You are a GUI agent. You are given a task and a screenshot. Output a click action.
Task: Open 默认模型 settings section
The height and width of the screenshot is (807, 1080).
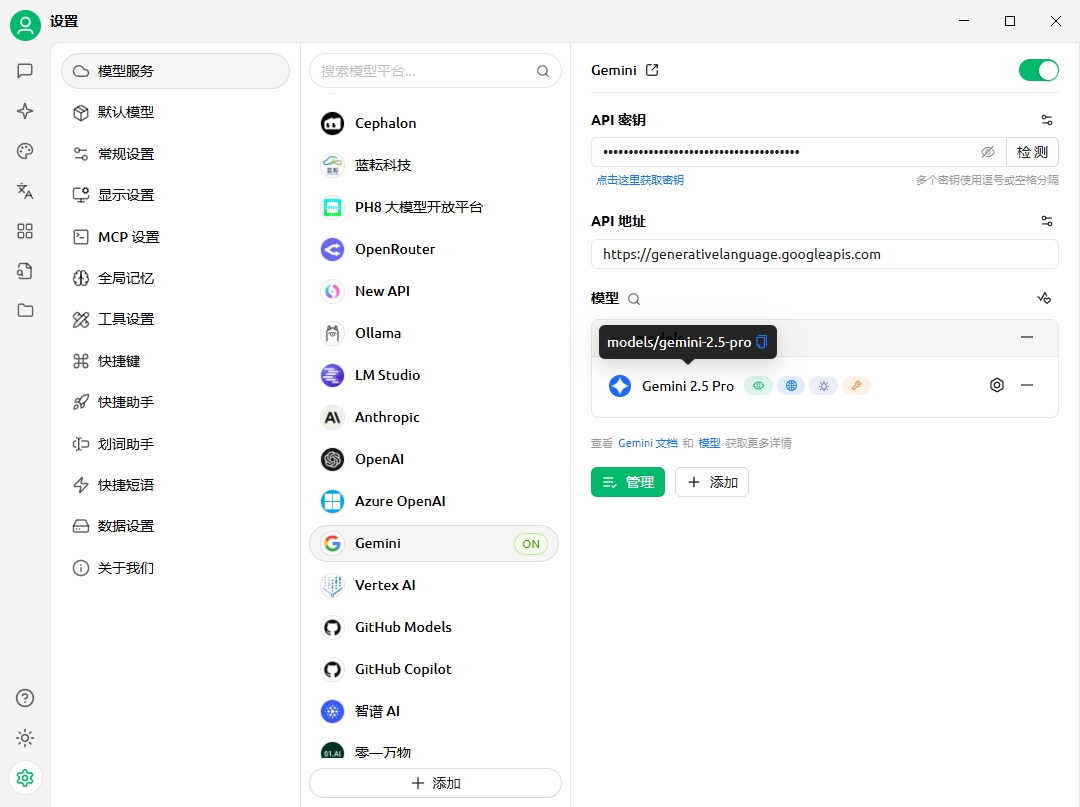175,112
